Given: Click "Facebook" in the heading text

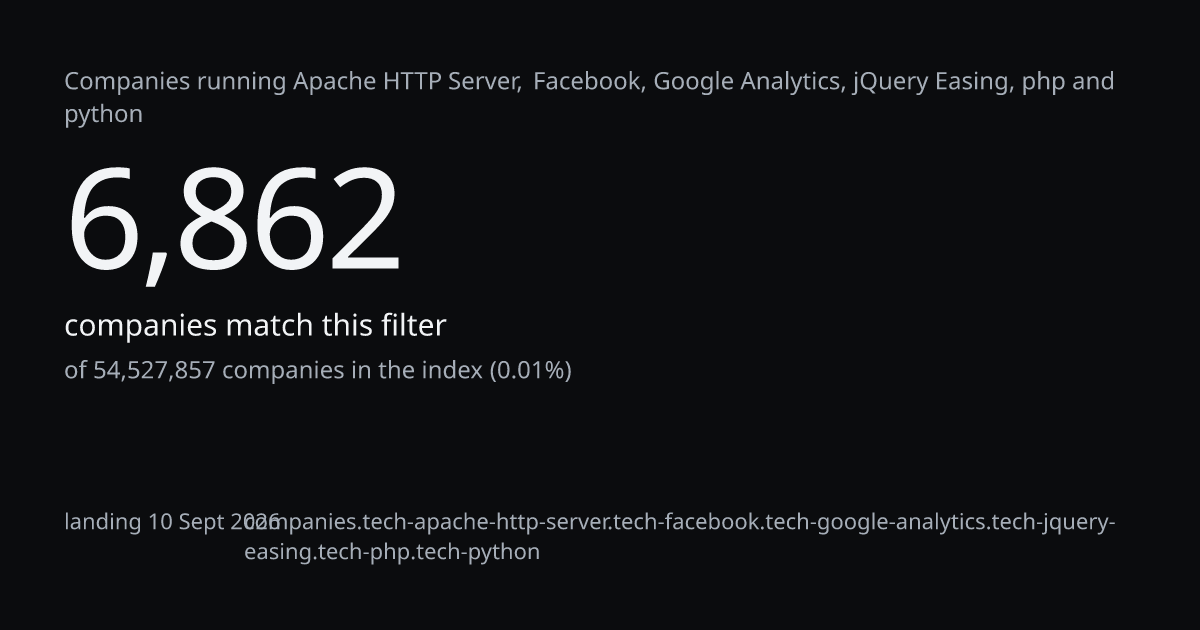Looking at the screenshot, I should point(587,82).
